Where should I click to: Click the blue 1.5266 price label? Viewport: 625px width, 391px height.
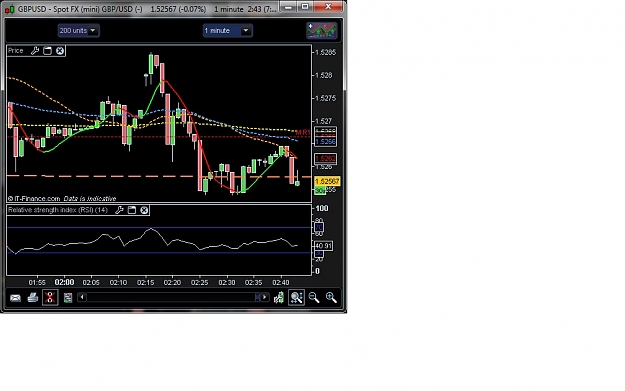pos(325,142)
